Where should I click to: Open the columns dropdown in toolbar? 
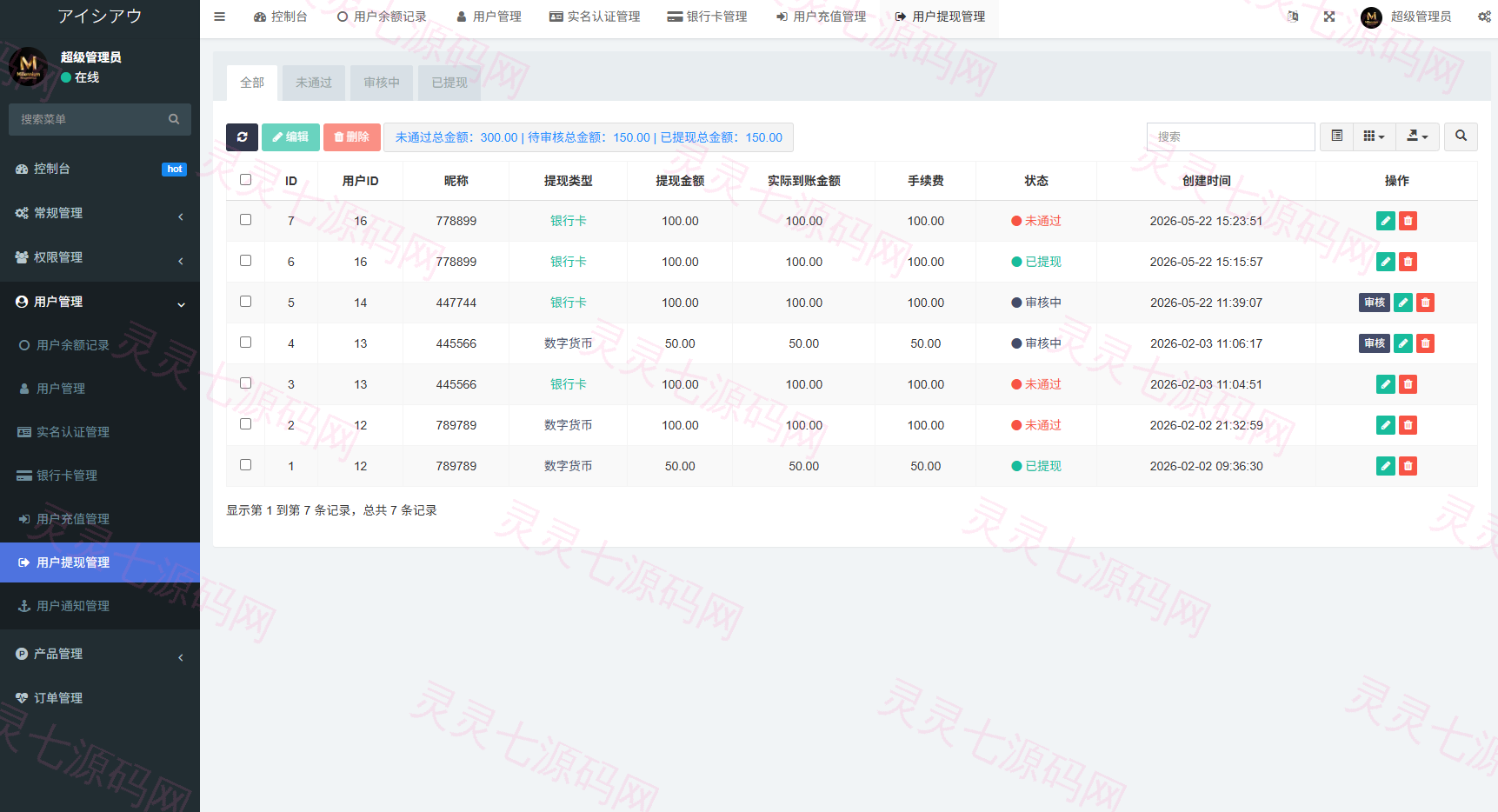pyautogui.click(x=1374, y=136)
